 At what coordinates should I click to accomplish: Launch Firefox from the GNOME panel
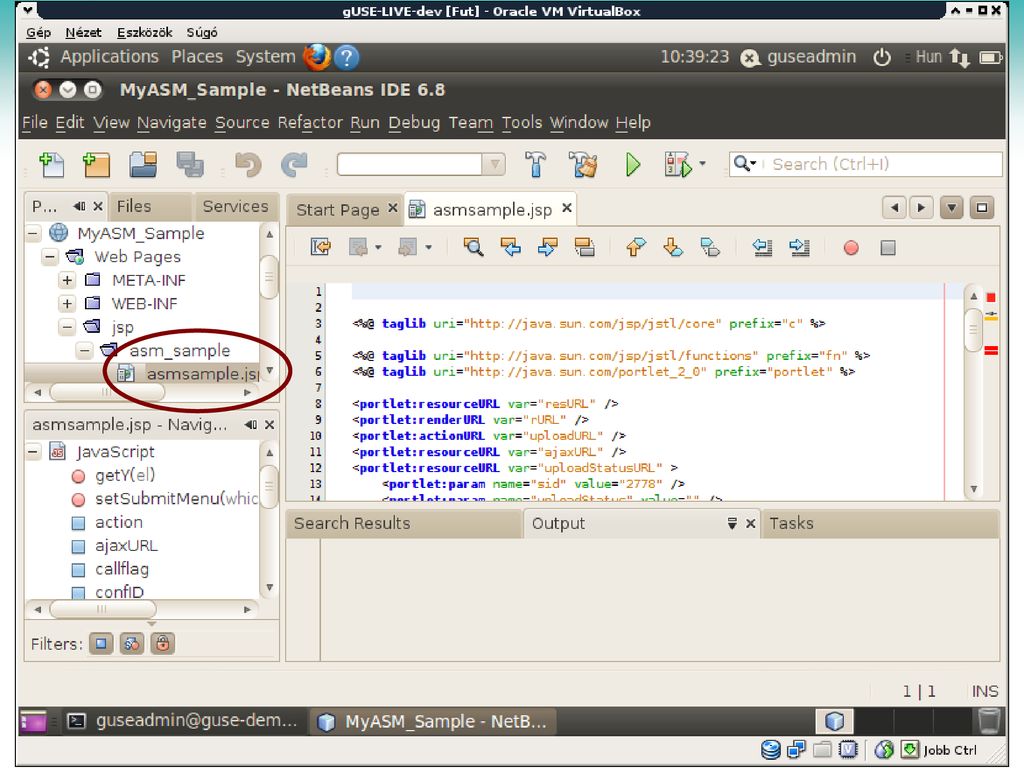(317, 57)
